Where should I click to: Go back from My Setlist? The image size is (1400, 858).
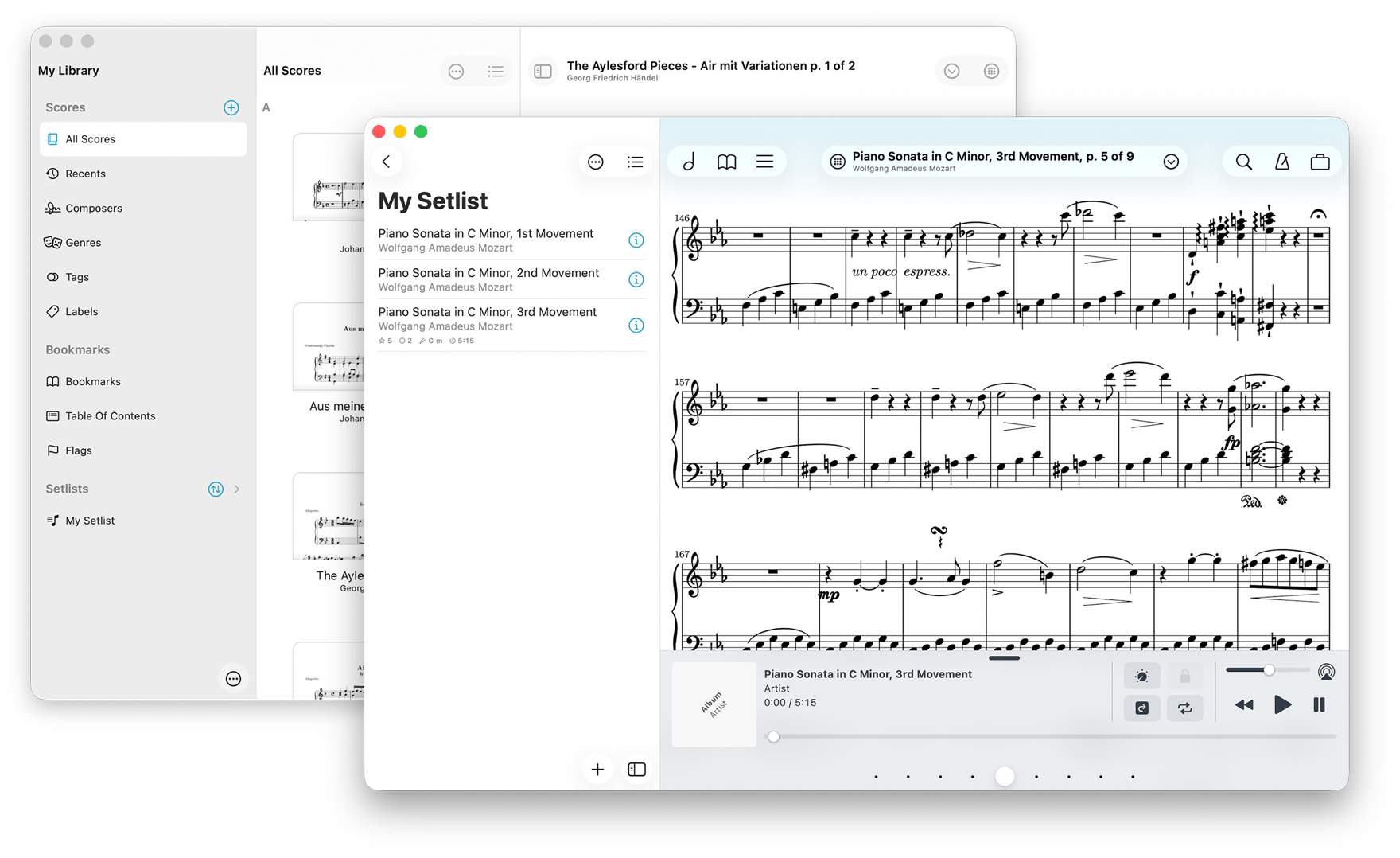[387, 162]
